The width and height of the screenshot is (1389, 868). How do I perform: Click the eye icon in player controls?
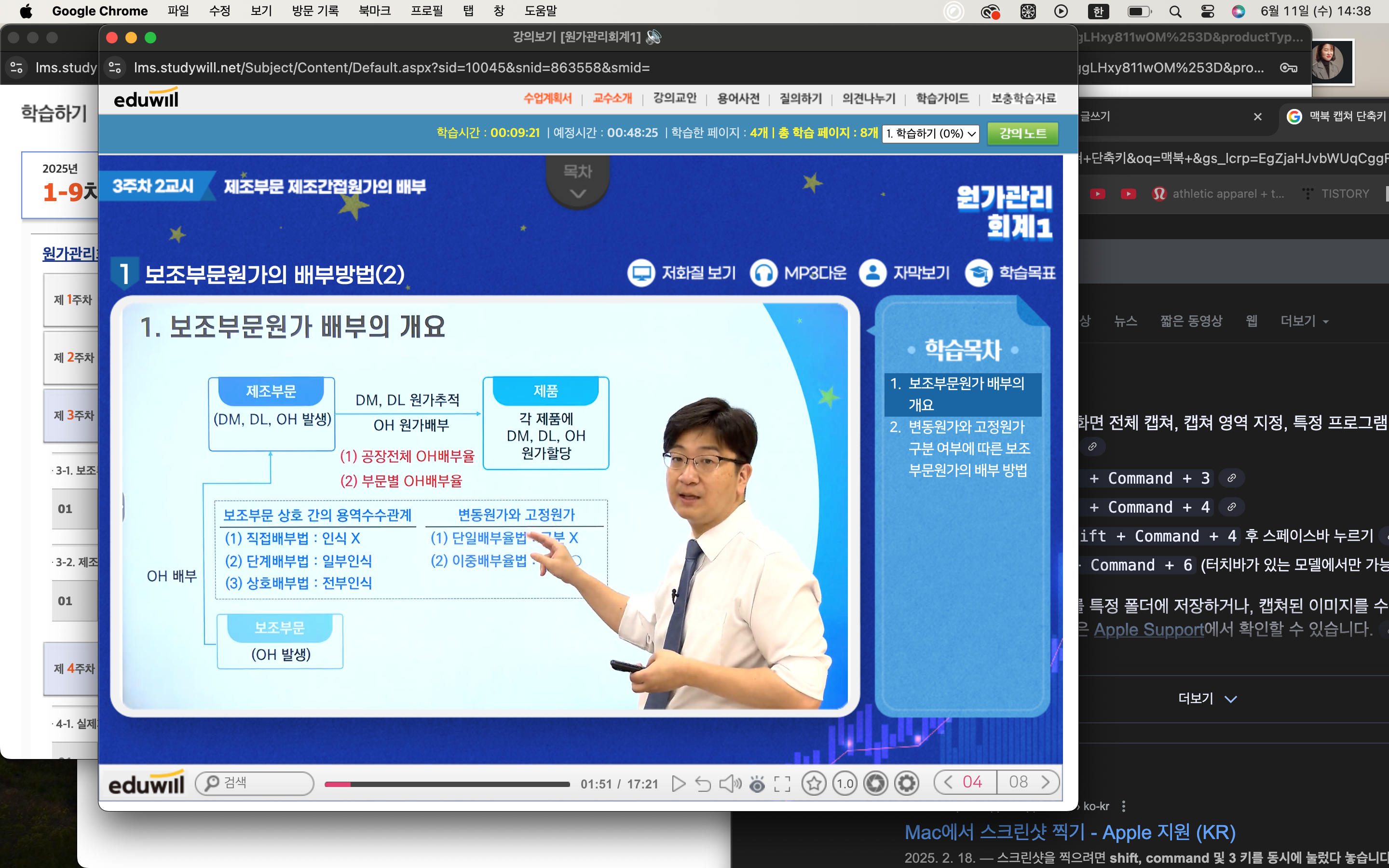[x=757, y=784]
